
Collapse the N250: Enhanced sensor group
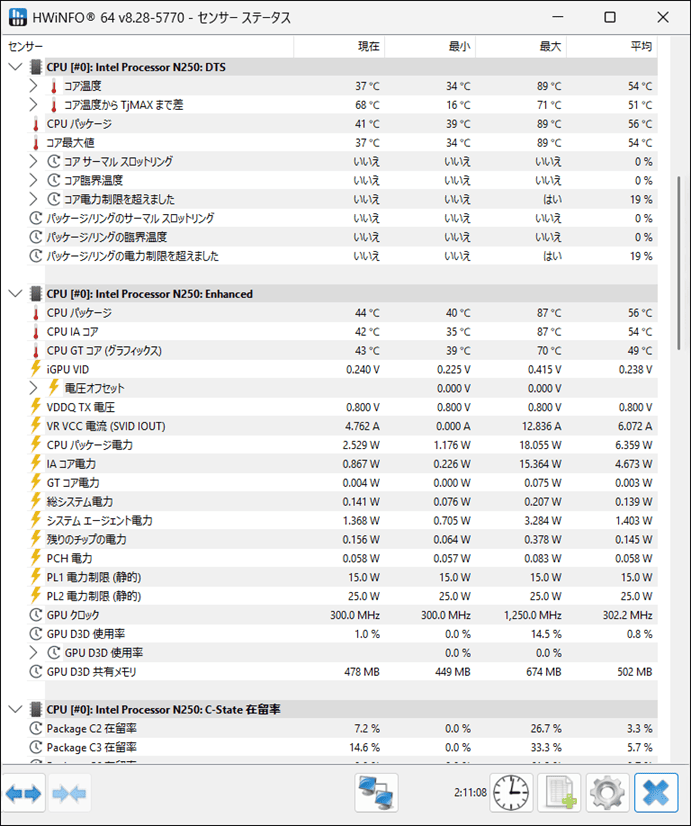coord(16,294)
